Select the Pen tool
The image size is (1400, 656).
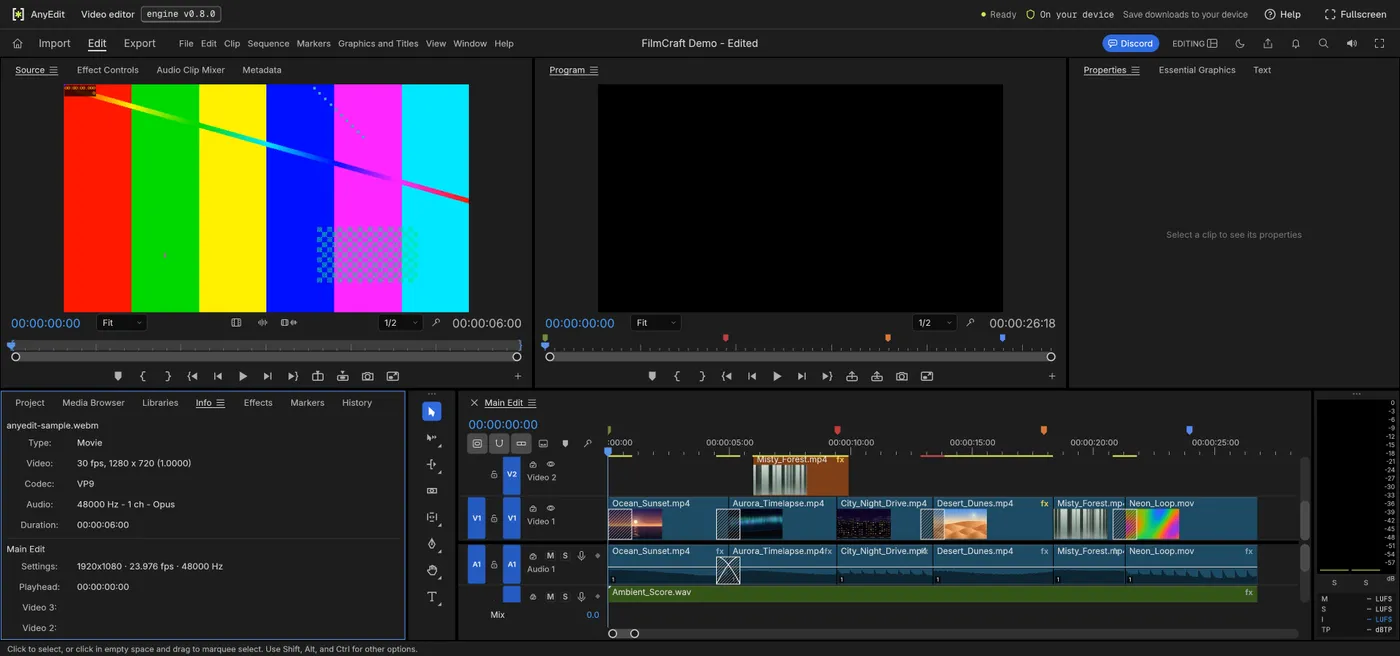pyautogui.click(x=432, y=544)
